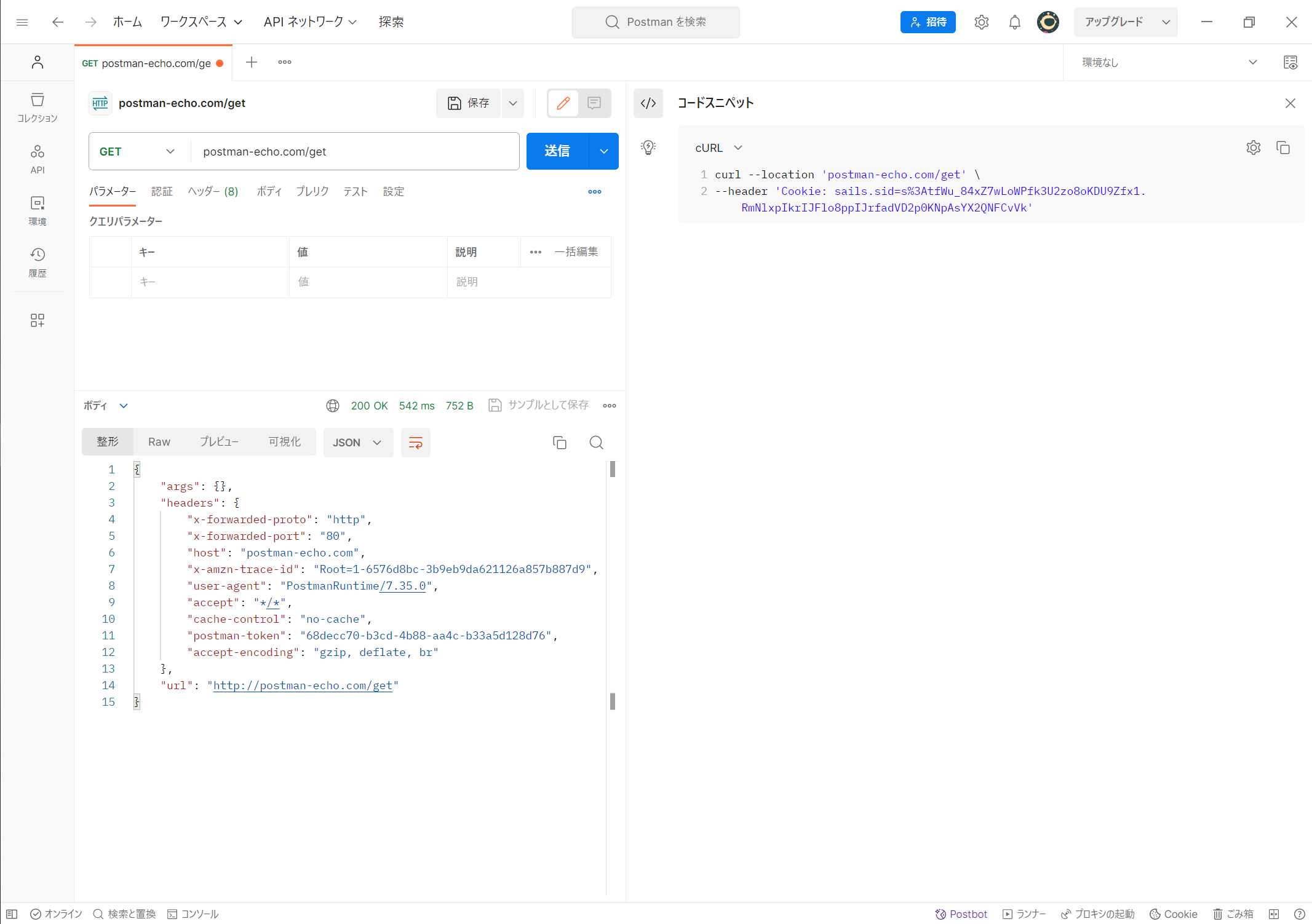The image size is (1312, 924).
Task: Copy the response body content
Action: (x=559, y=443)
